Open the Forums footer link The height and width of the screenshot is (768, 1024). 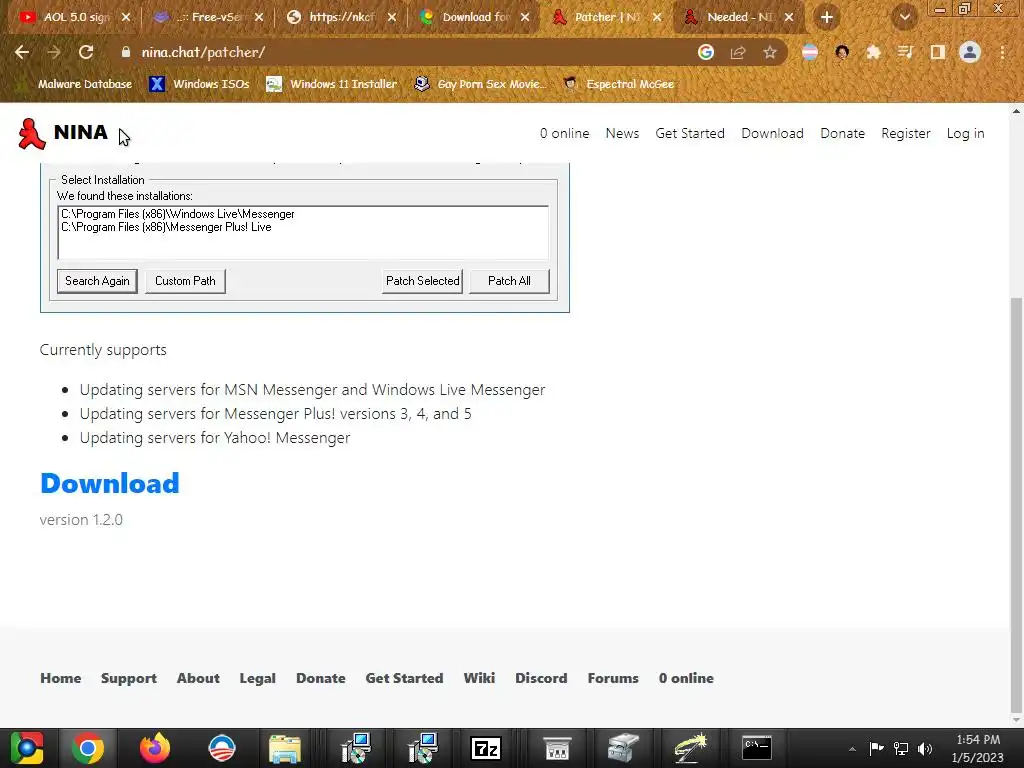point(613,678)
